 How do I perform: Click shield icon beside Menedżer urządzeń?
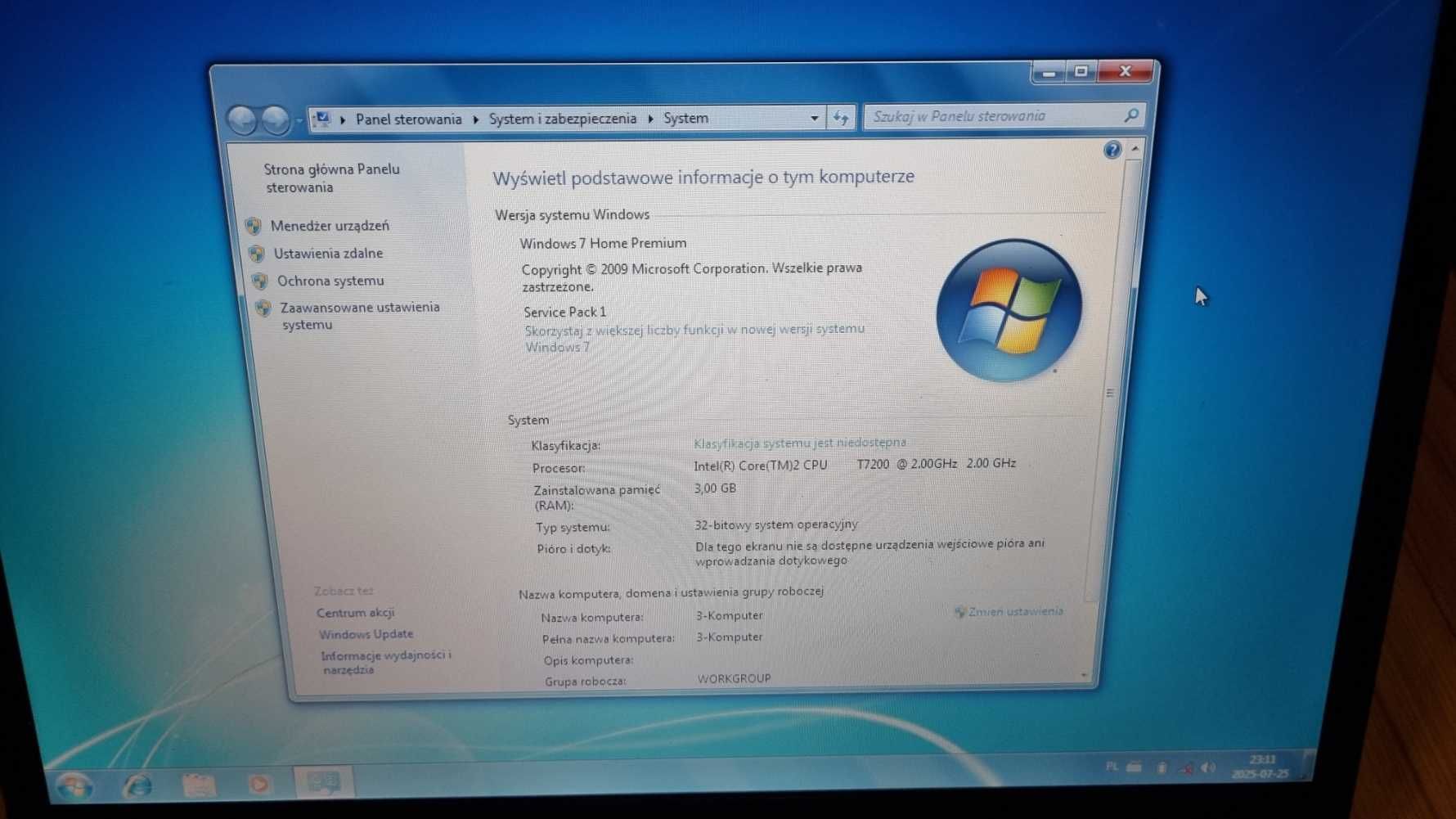point(254,226)
